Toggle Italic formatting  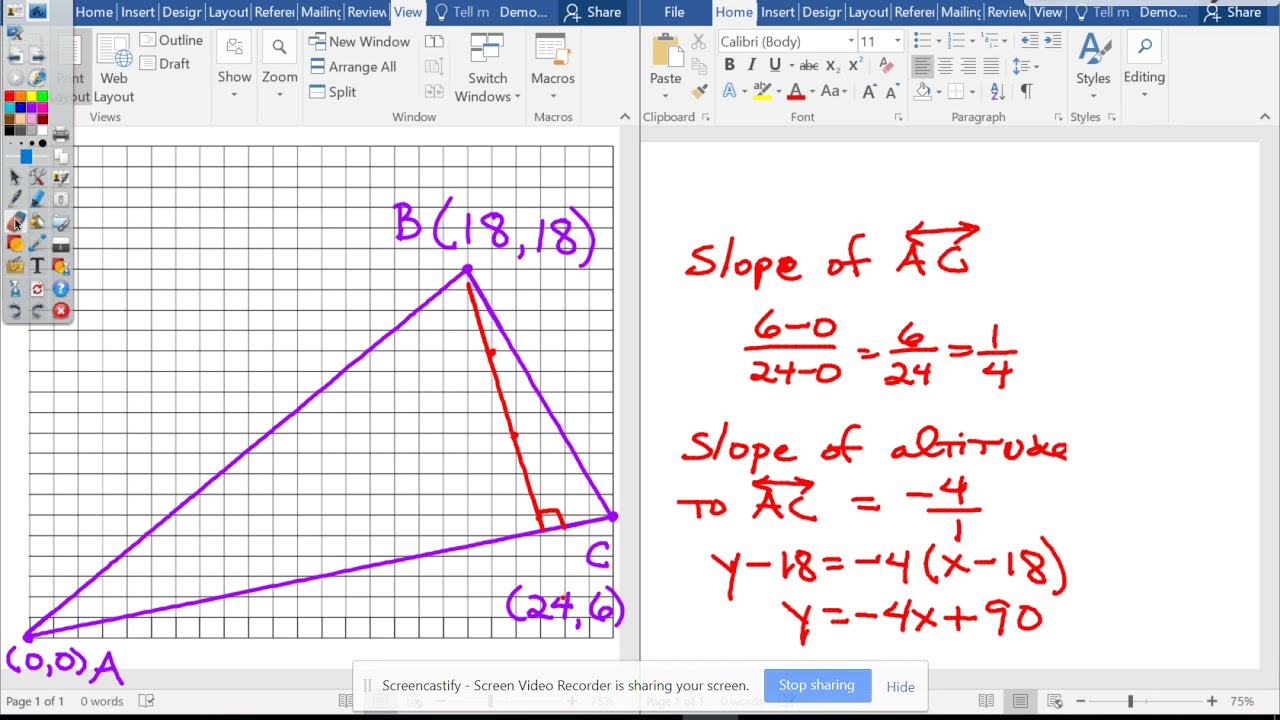click(x=752, y=65)
